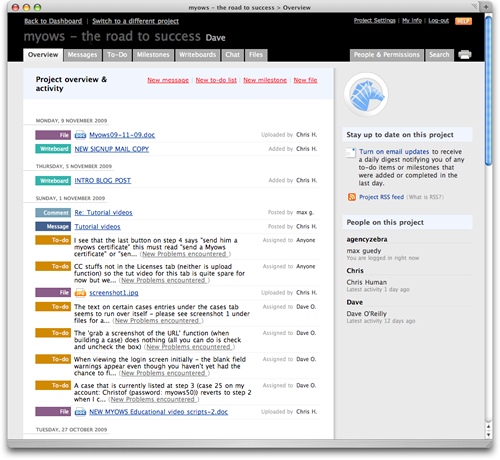This screenshot has width=500, height=460.
Task: Open Myows09-11-09.doc file link
Action: pyautogui.click(x=122, y=135)
